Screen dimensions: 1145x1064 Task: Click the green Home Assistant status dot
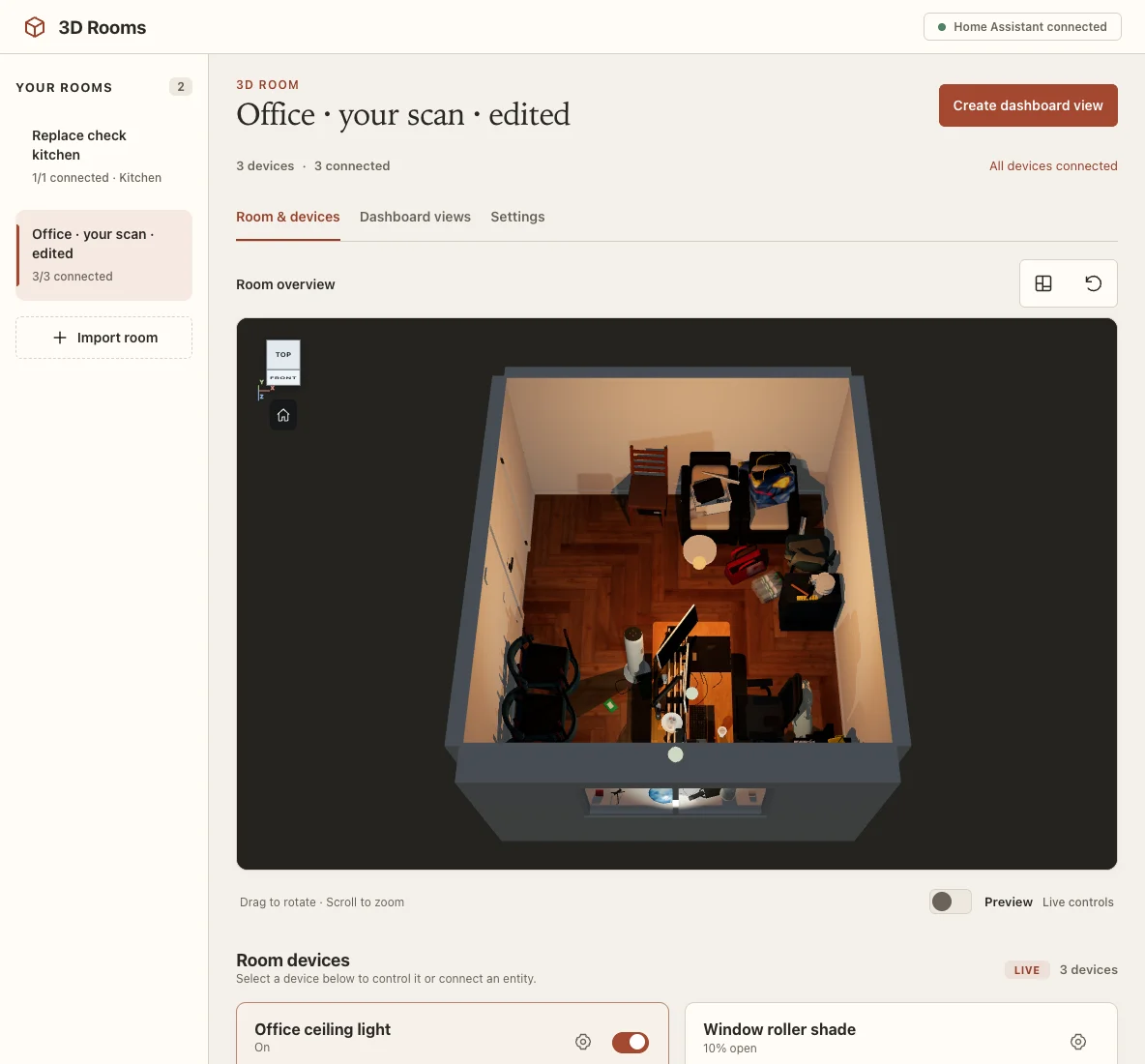point(941,27)
